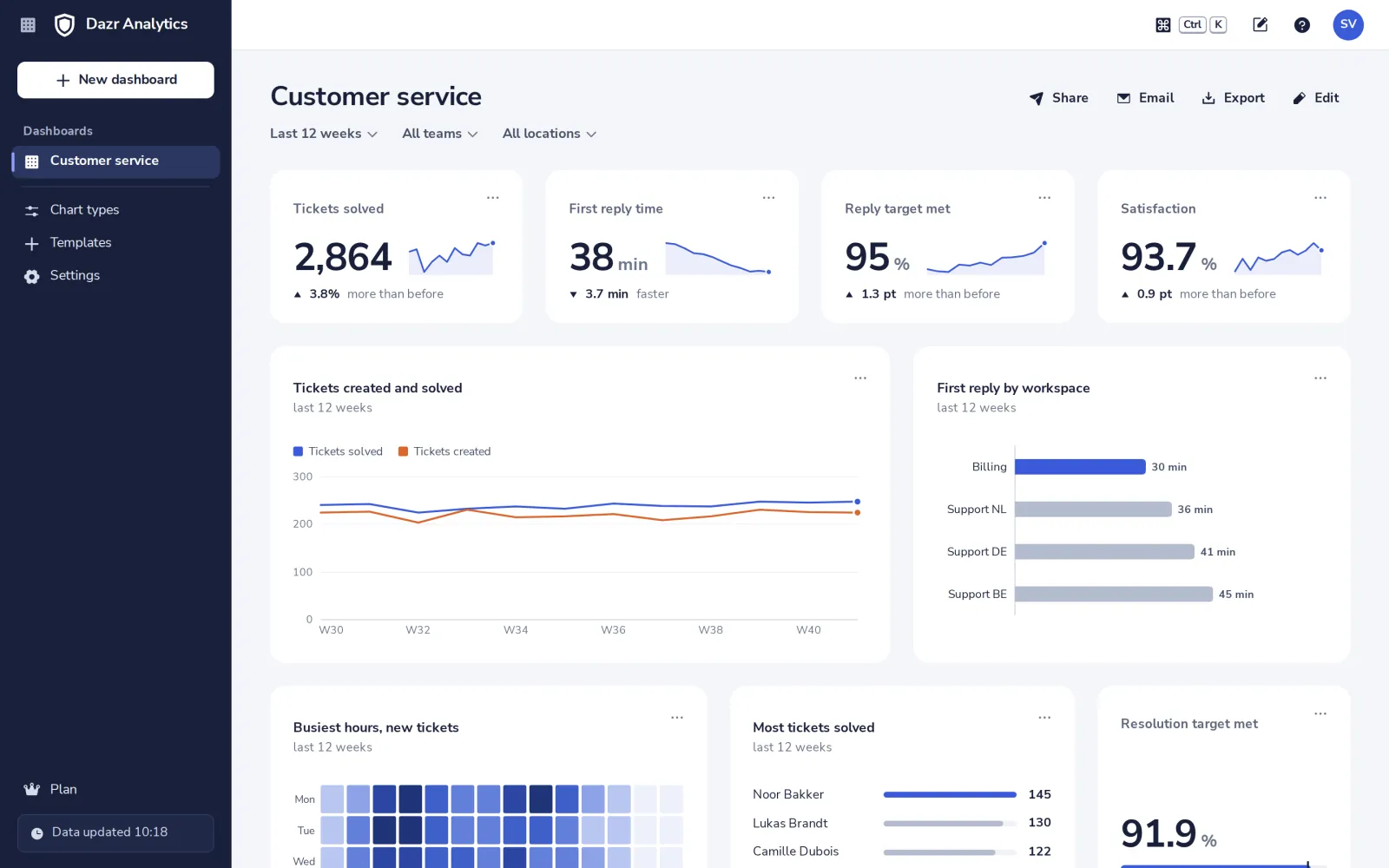Toggle the Tickets created legend series
The image size is (1389, 868).
pos(444,451)
